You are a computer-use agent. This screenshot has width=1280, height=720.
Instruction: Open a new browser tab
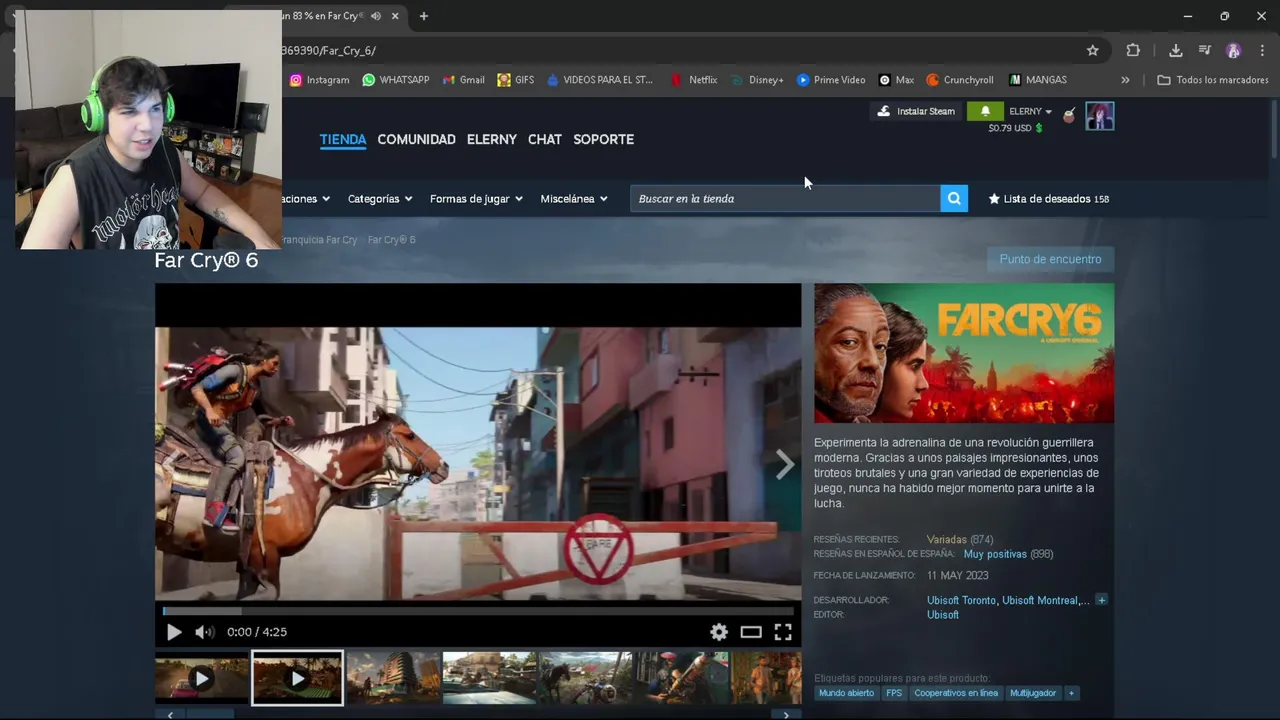(424, 16)
